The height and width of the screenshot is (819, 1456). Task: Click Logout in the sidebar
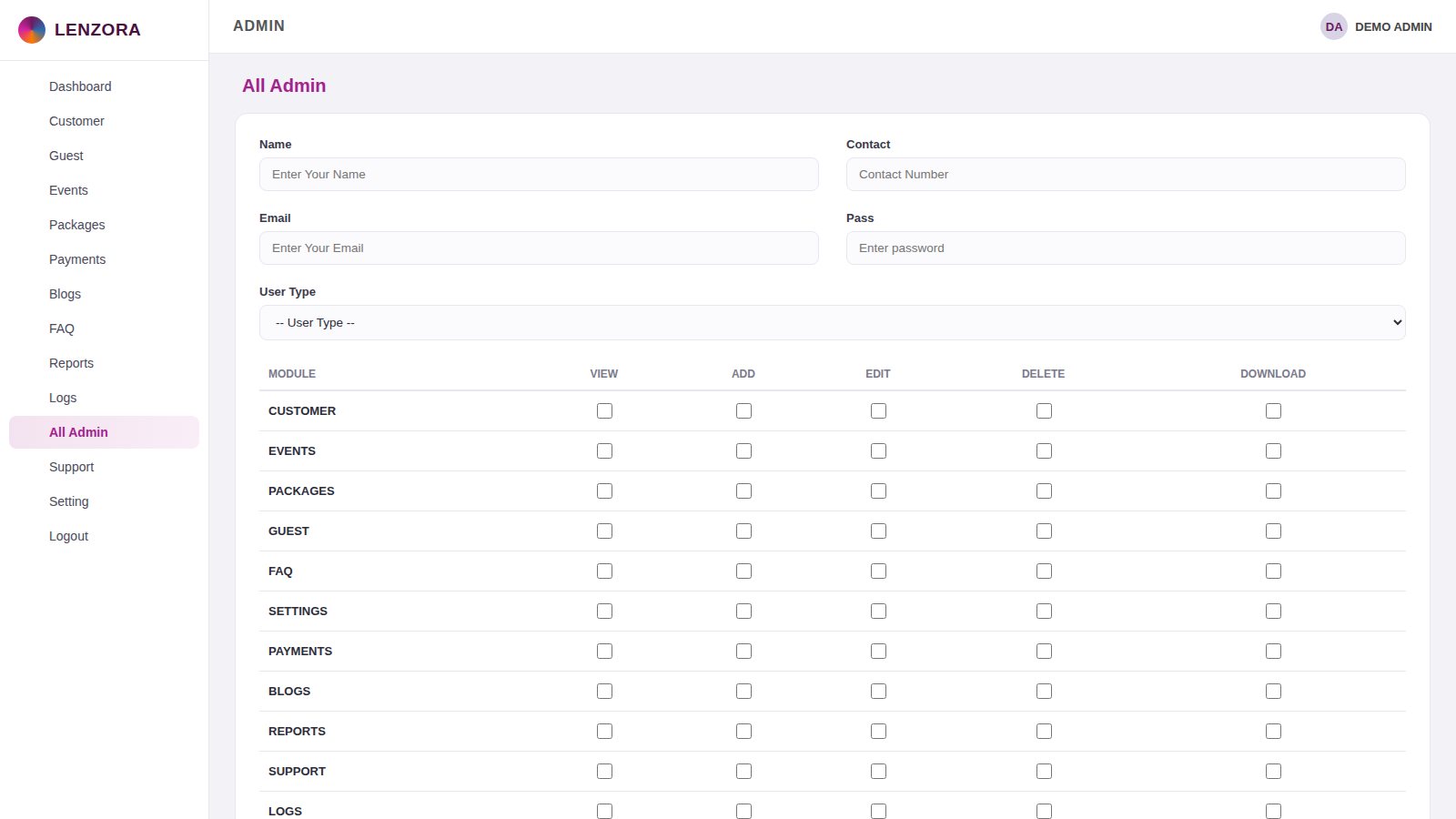coord(104,536)
